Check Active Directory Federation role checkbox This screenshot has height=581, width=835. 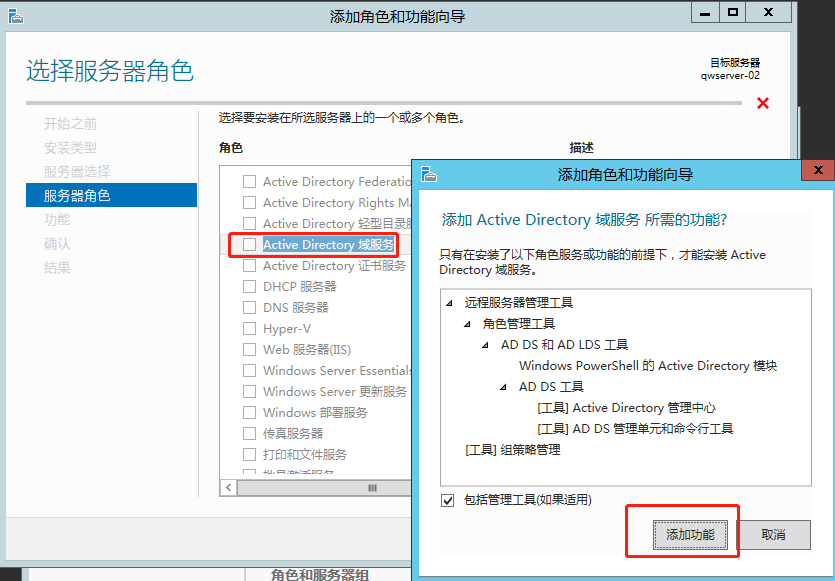[x=249, y=182]
